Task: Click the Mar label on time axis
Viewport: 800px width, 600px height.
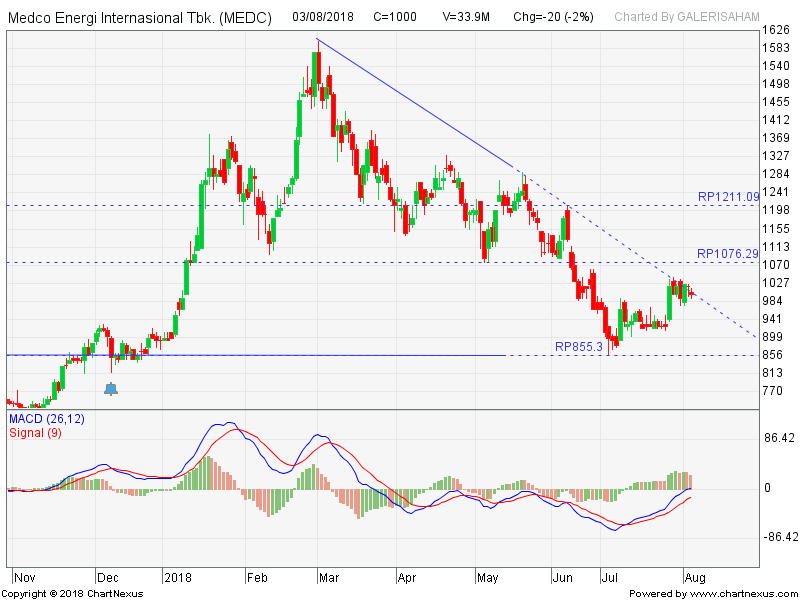Action: pyautogui.click(x=327, y=577)
